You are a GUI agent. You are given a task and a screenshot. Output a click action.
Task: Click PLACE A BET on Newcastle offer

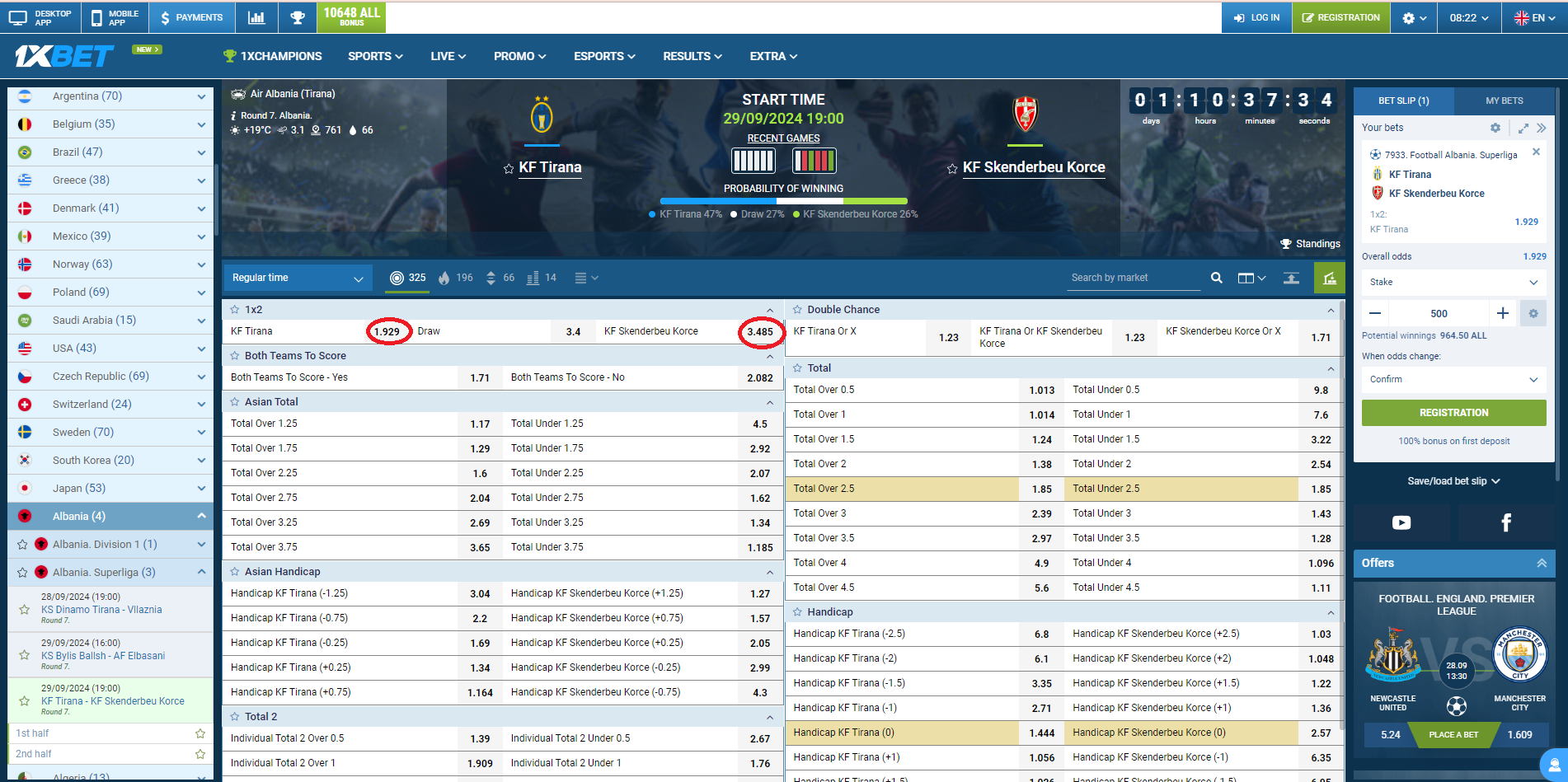coord(1453,734)
